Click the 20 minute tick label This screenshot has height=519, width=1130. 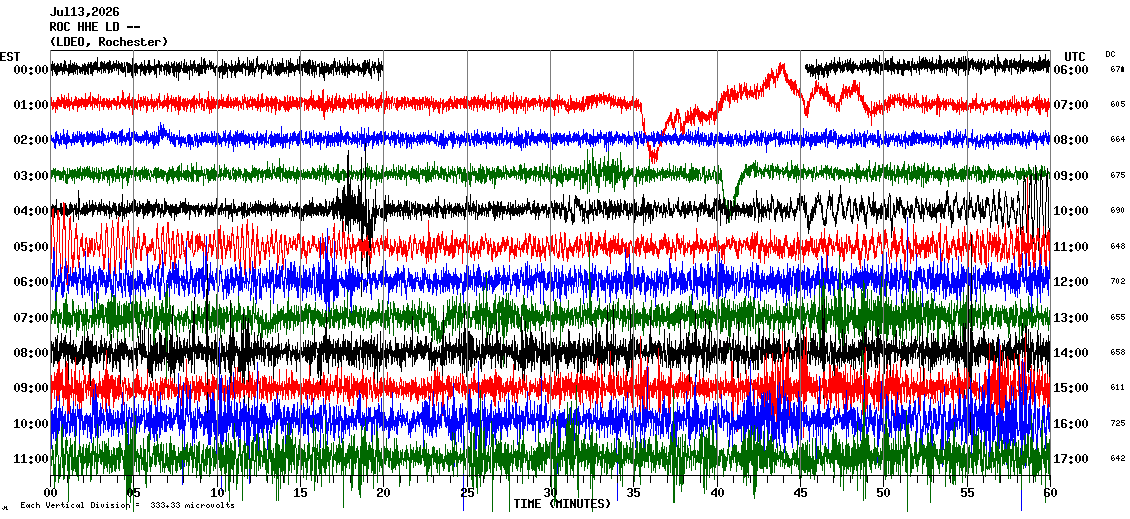tap(383, 493)
